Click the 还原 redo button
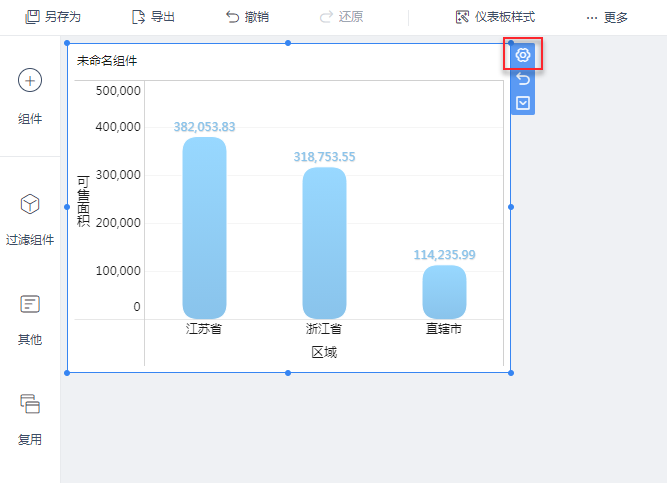The width and height of the screenshot is (667, 483). click(x=342, y=17)
